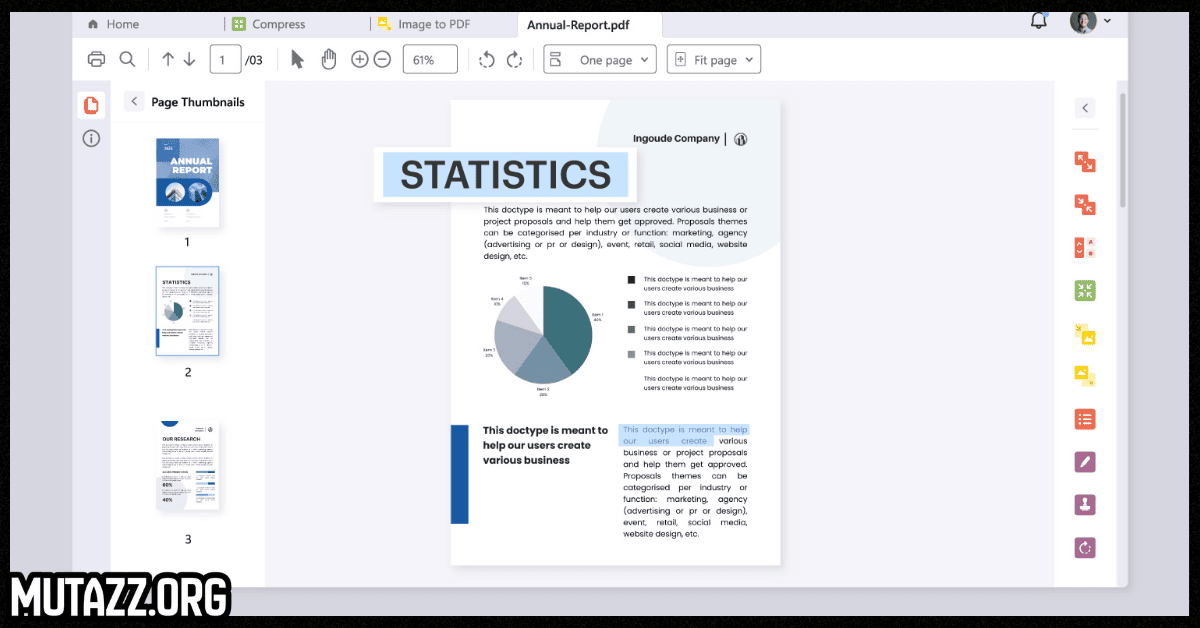This screenshot has height=628, width=1200.
Task: Select the page 3 thumbnail
Action: point(188,469)
